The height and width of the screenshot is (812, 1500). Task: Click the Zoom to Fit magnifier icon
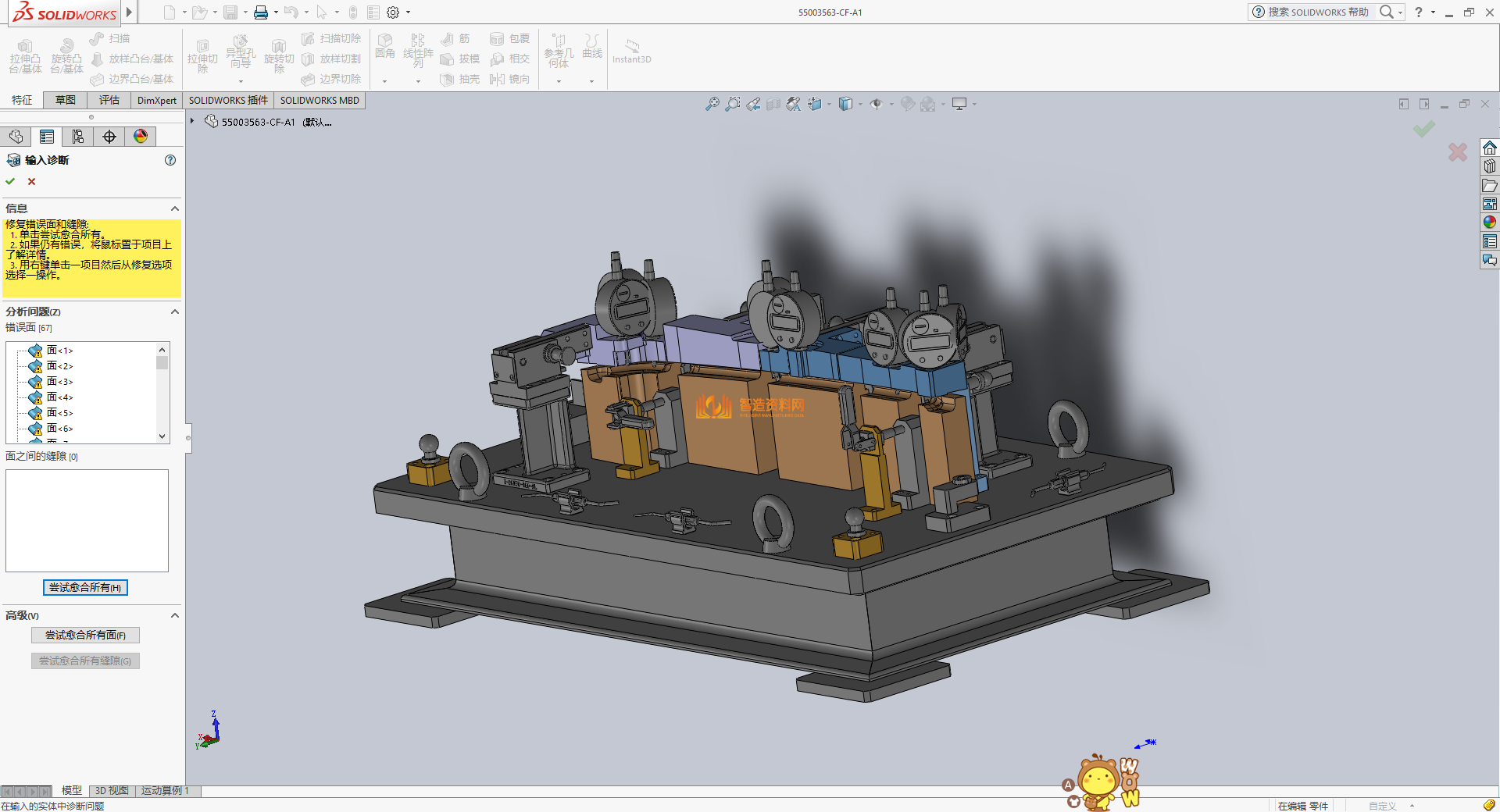click(x=712, y=104)
